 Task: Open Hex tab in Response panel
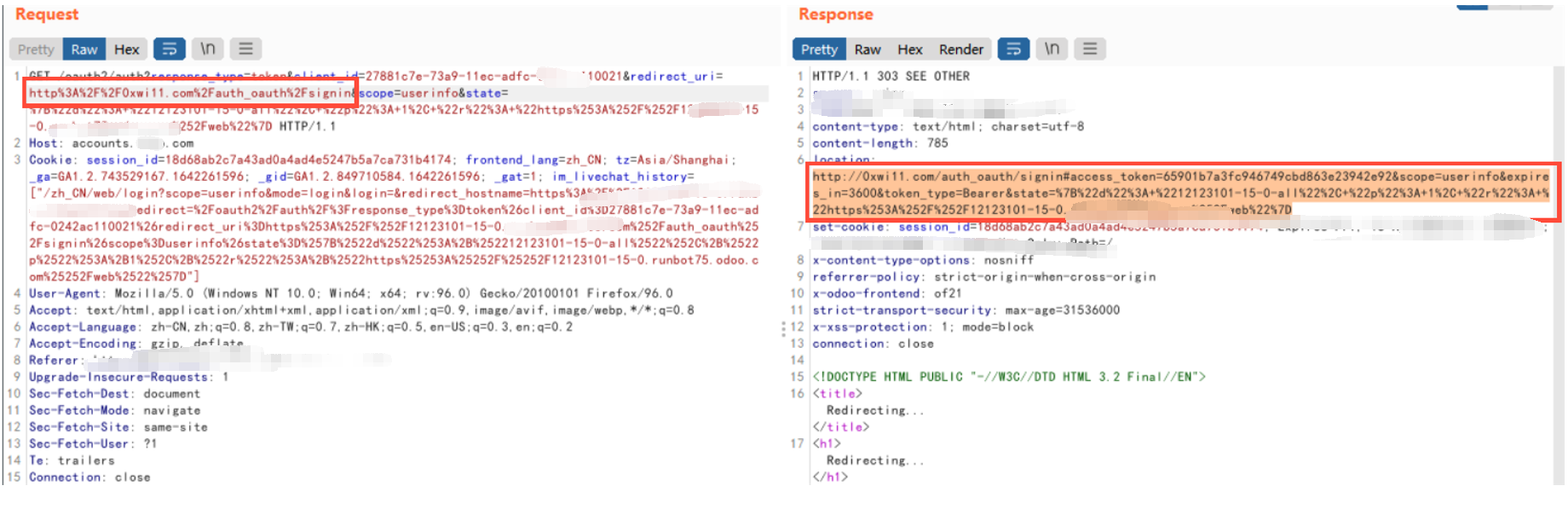coord(910,49)
